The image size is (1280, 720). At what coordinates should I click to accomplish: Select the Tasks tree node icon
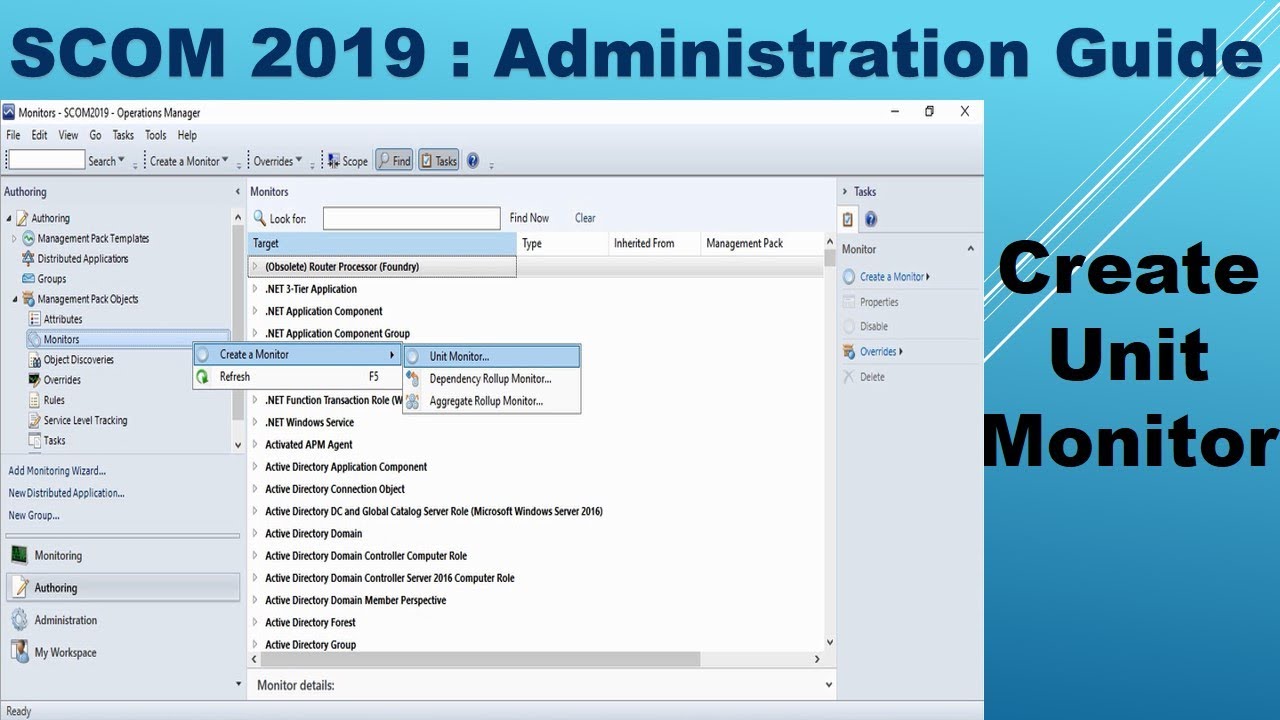(35, 440)
